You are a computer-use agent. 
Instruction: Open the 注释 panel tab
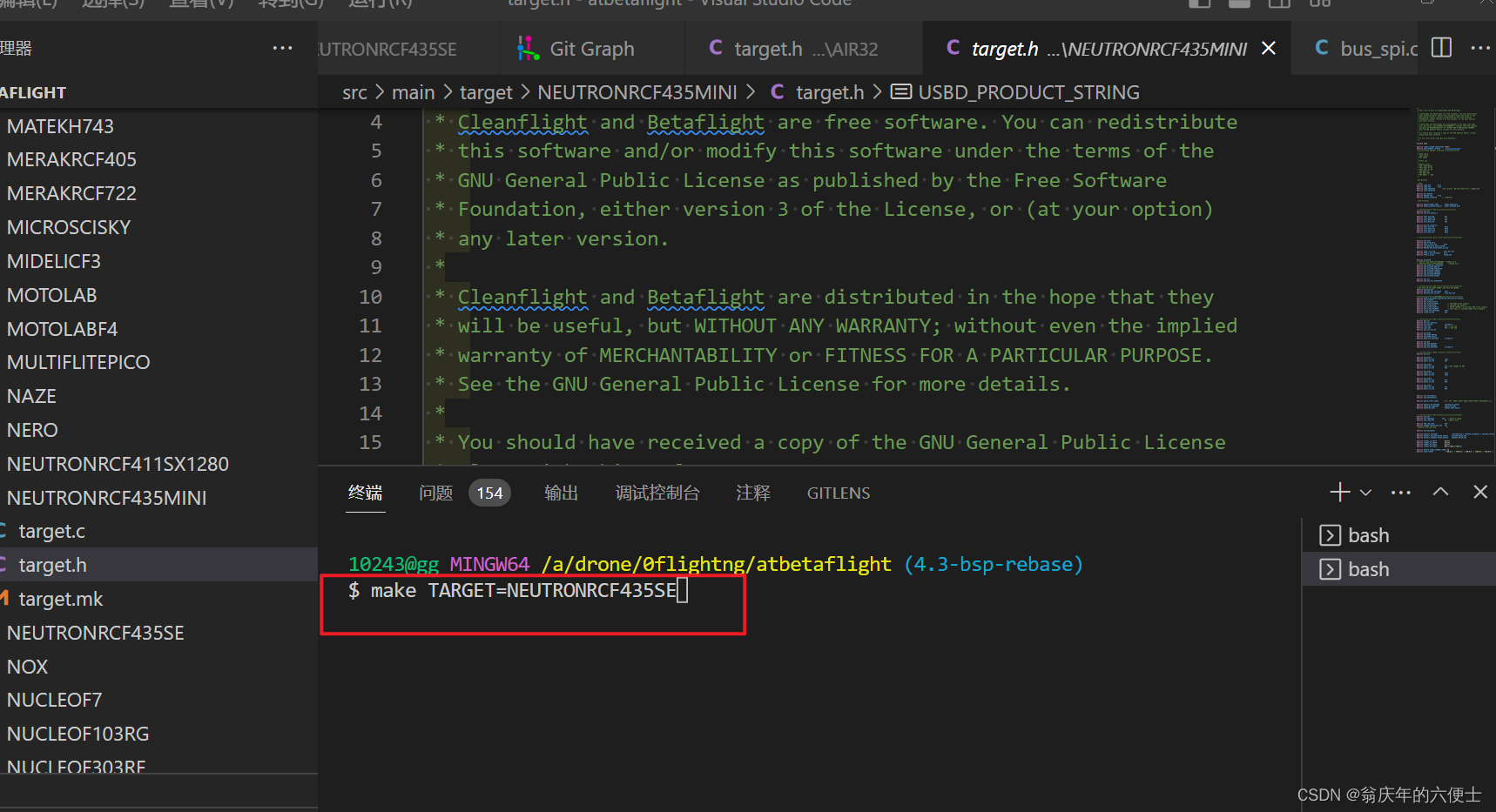753,493
